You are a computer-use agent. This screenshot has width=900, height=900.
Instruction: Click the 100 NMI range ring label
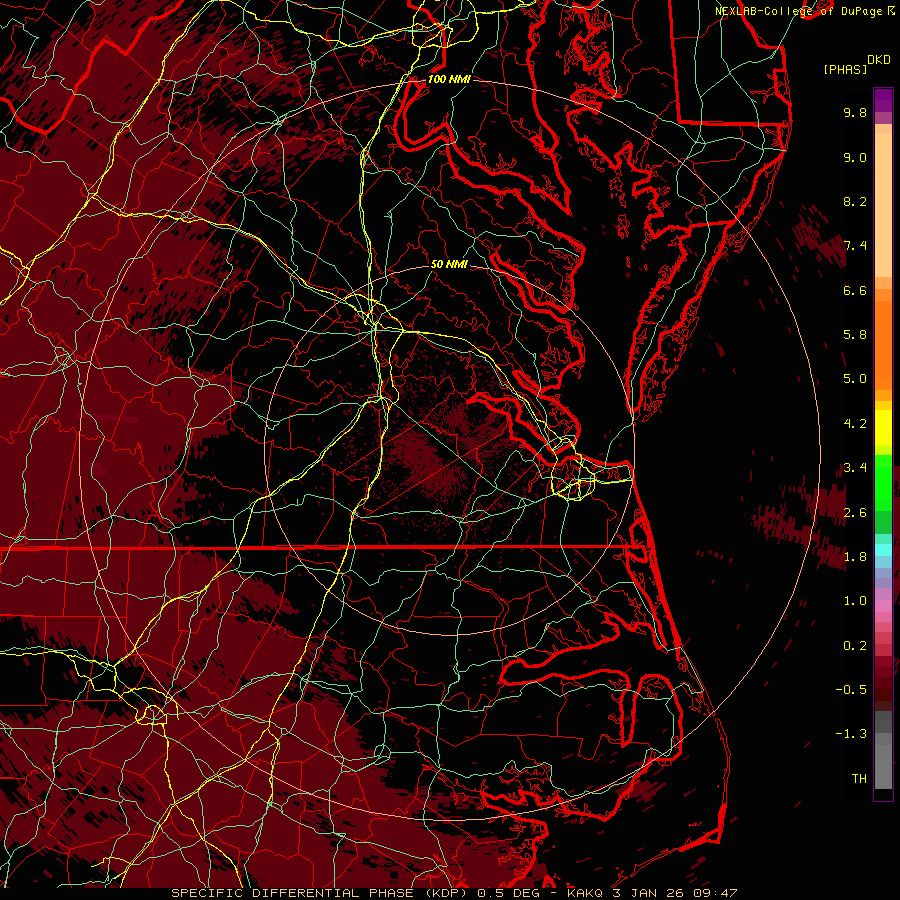click(449, 79)
